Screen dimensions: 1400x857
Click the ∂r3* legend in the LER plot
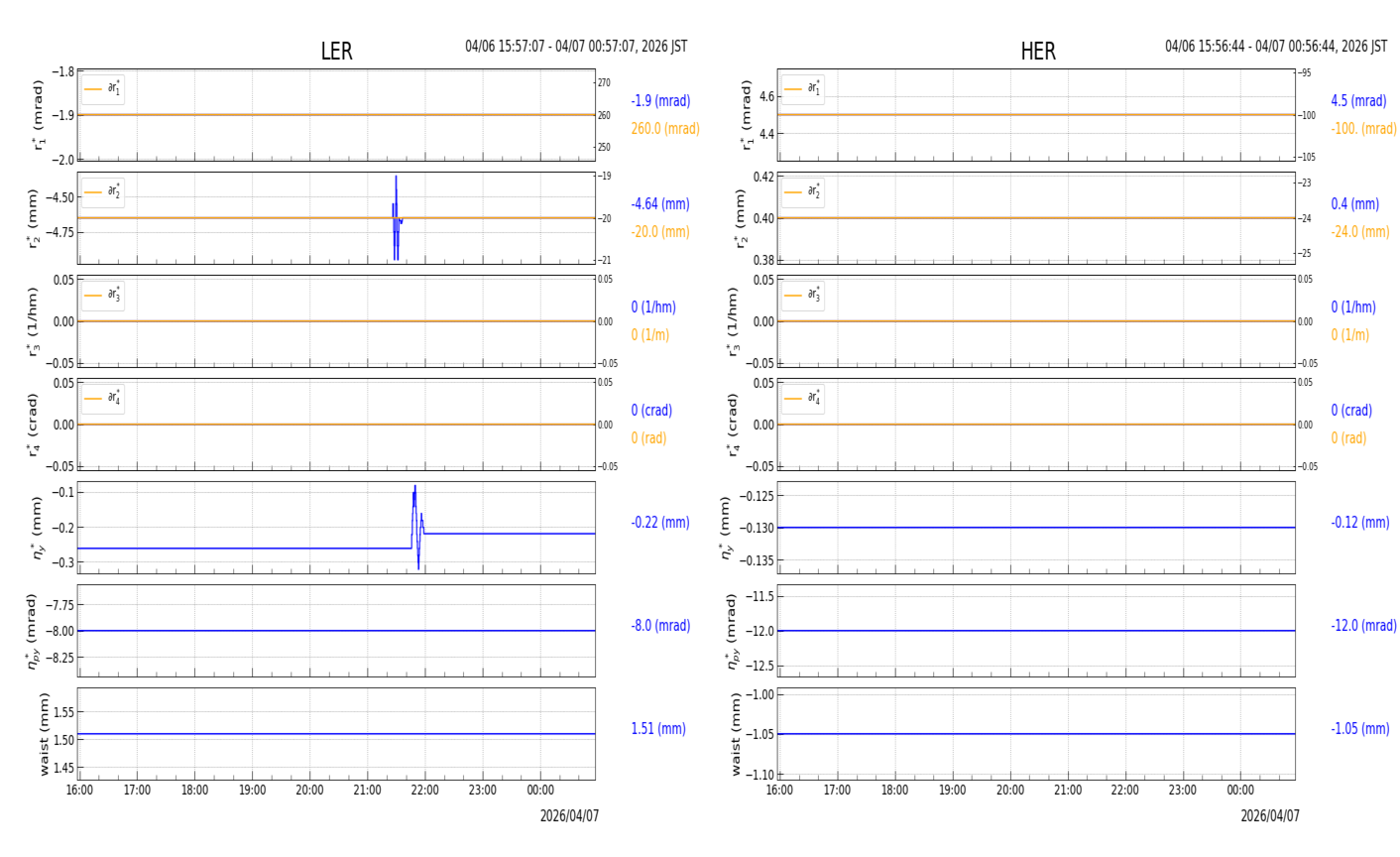(103, 296)
